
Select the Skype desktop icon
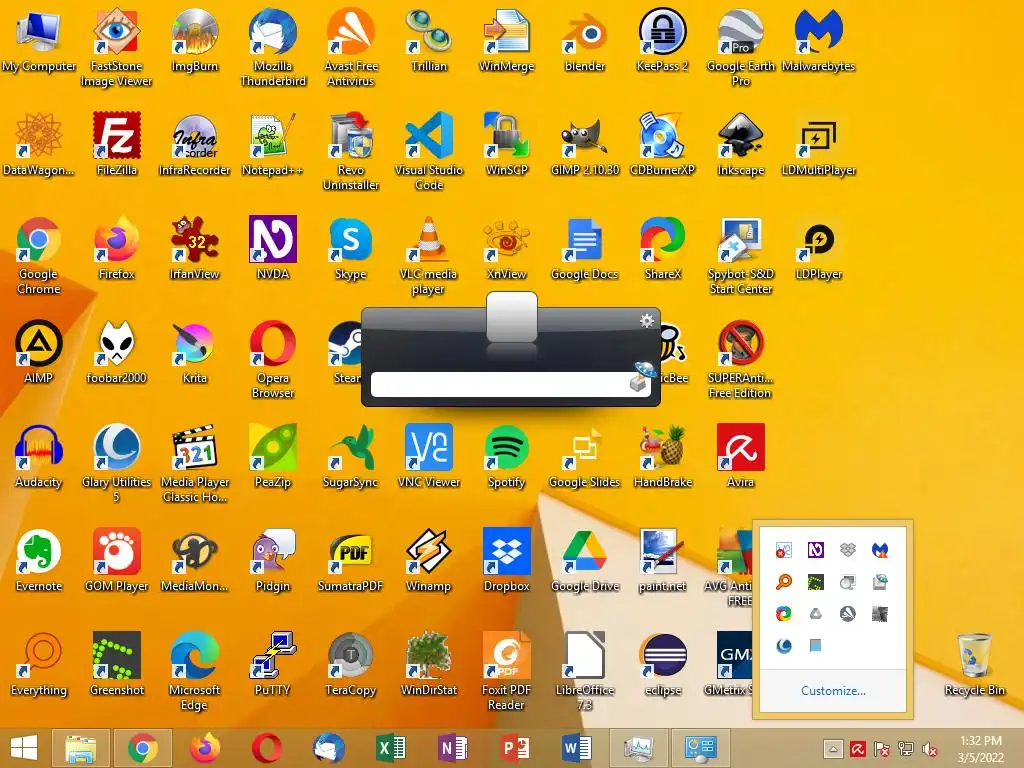tap(350, 248)
